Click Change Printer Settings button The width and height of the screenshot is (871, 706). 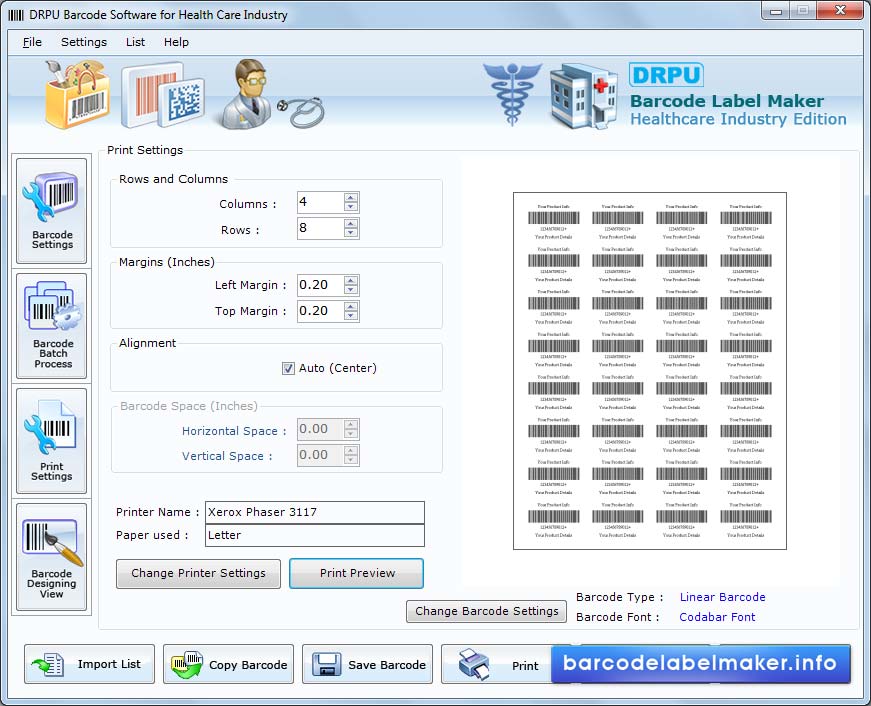pyautogui.click(x=198, y=573)
